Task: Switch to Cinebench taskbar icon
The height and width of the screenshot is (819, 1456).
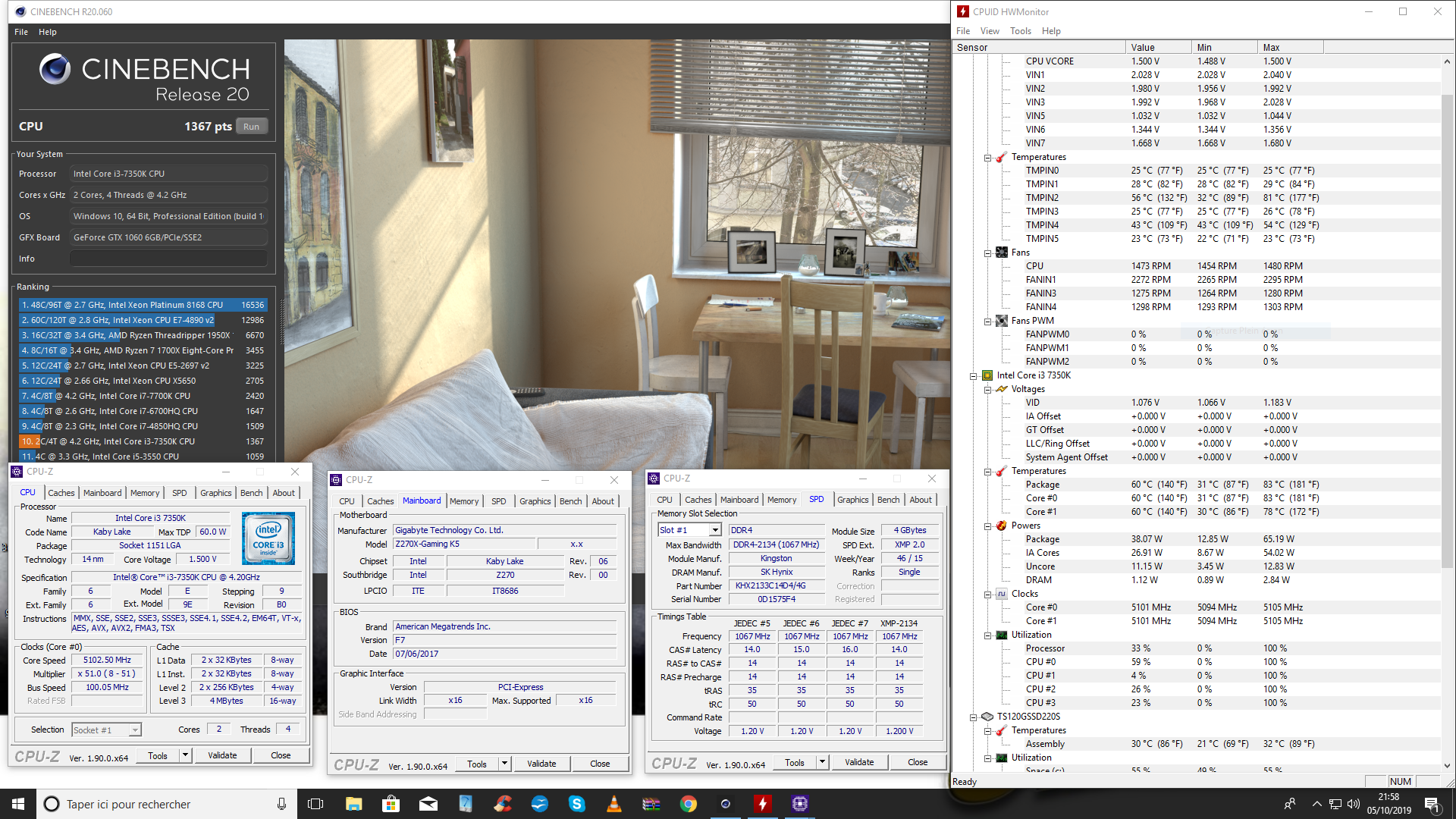Action: click(x=725, y=804)
